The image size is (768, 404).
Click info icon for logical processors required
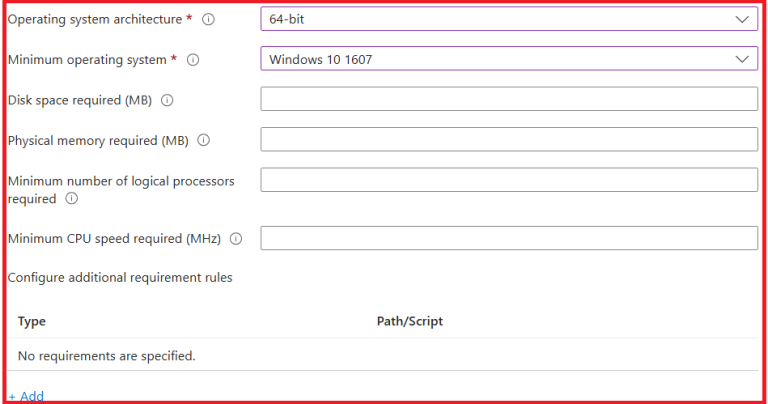(72, 199)
